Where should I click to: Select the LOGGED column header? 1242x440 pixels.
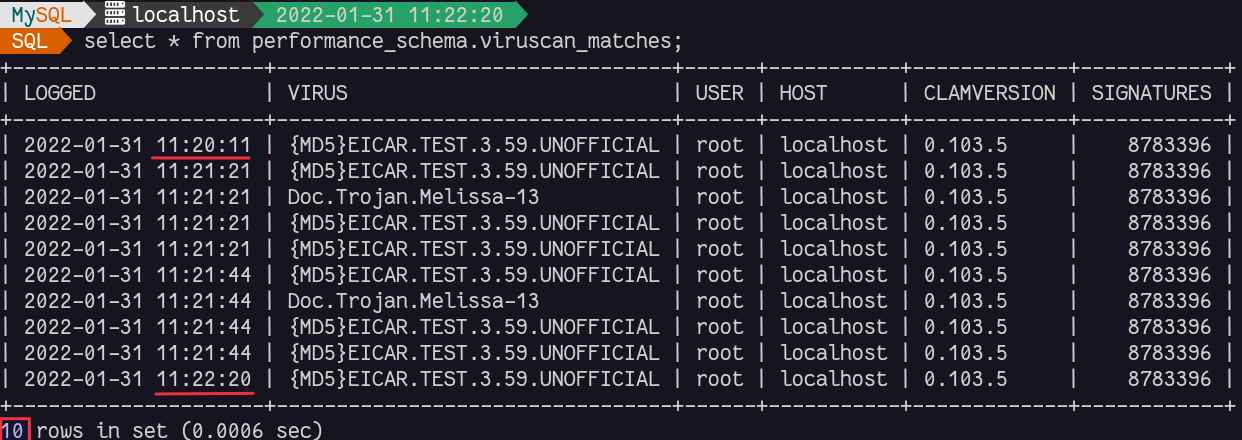(x=60, y=93)
